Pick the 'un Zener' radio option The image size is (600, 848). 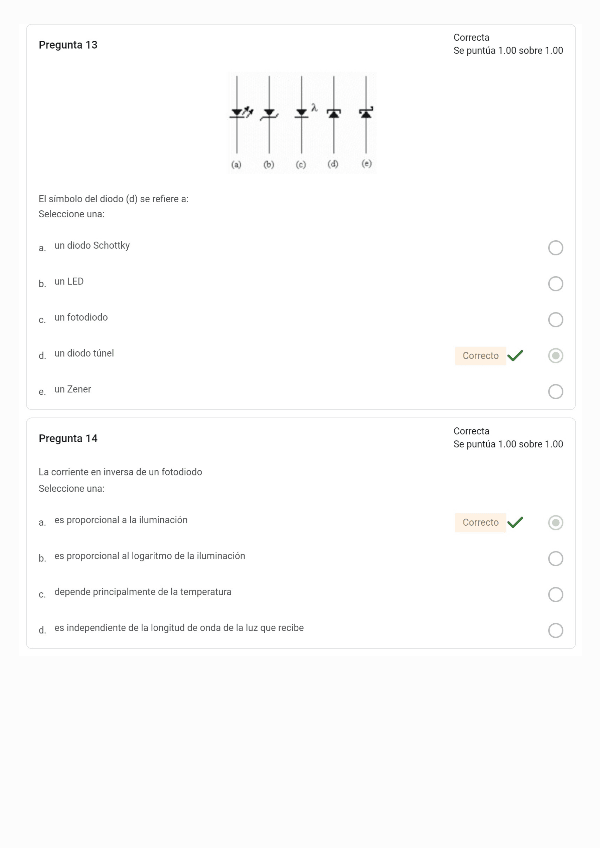click(x=556, y=392)
